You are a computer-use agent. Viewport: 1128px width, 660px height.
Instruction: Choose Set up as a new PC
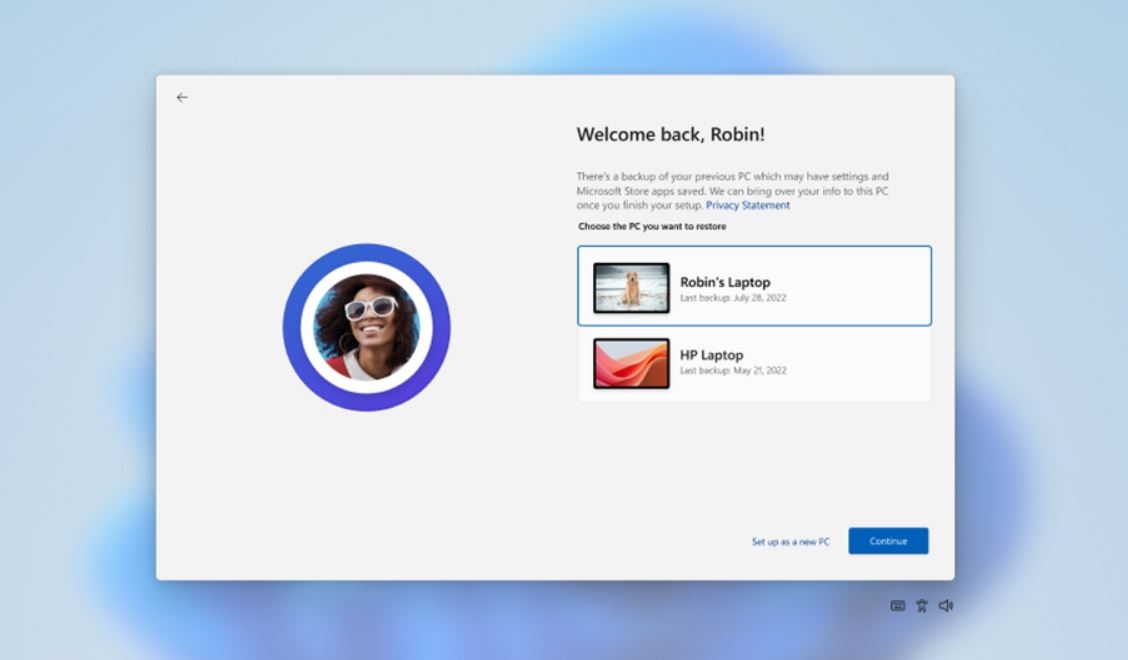tap(790, 541)
